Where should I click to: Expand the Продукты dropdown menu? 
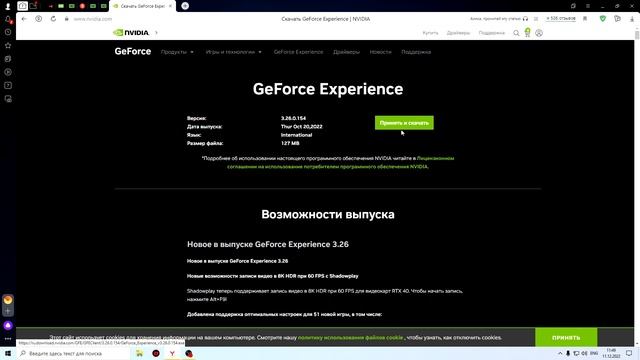click(177, 52)
